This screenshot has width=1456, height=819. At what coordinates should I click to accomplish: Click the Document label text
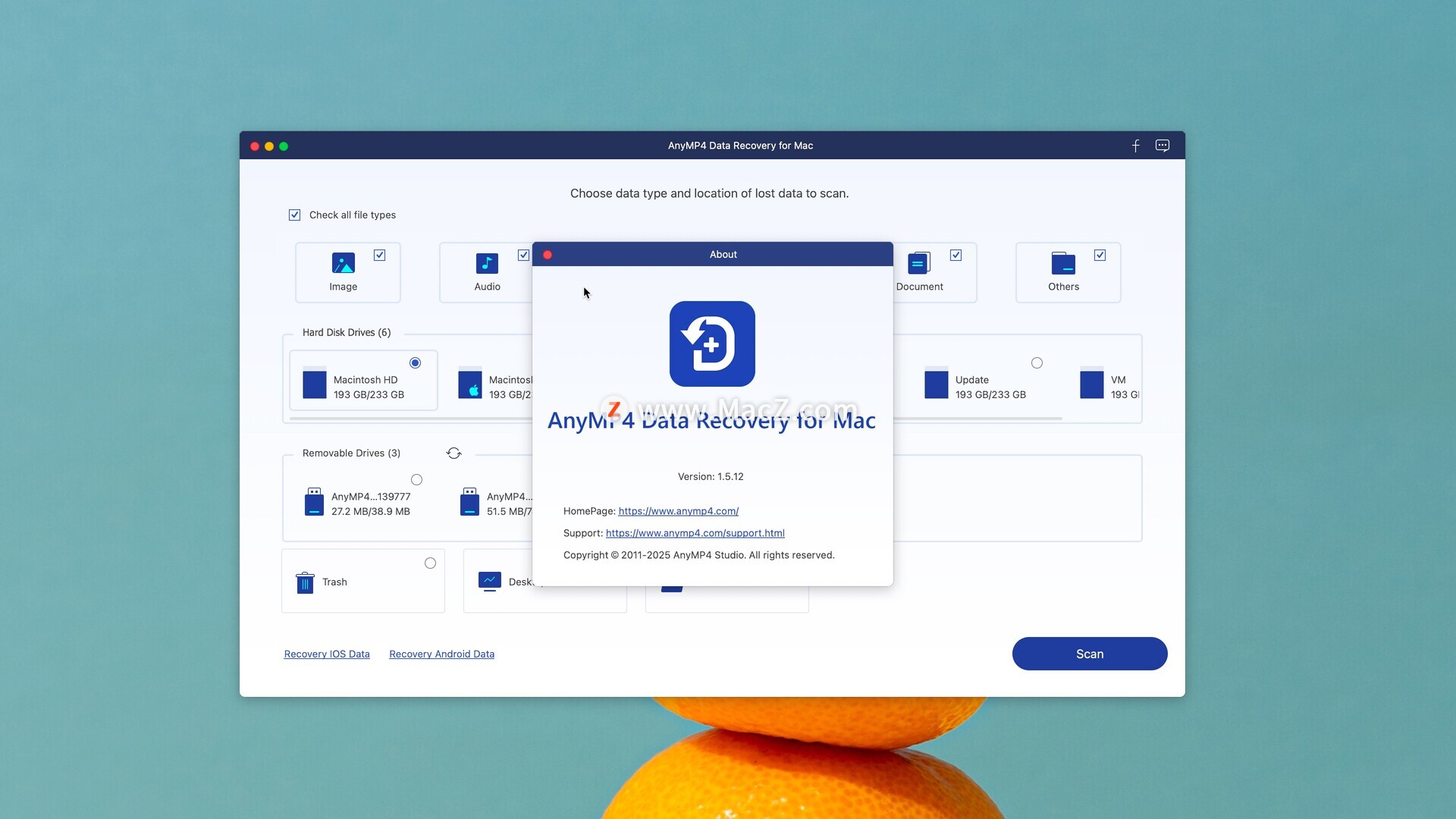point(919,287)
